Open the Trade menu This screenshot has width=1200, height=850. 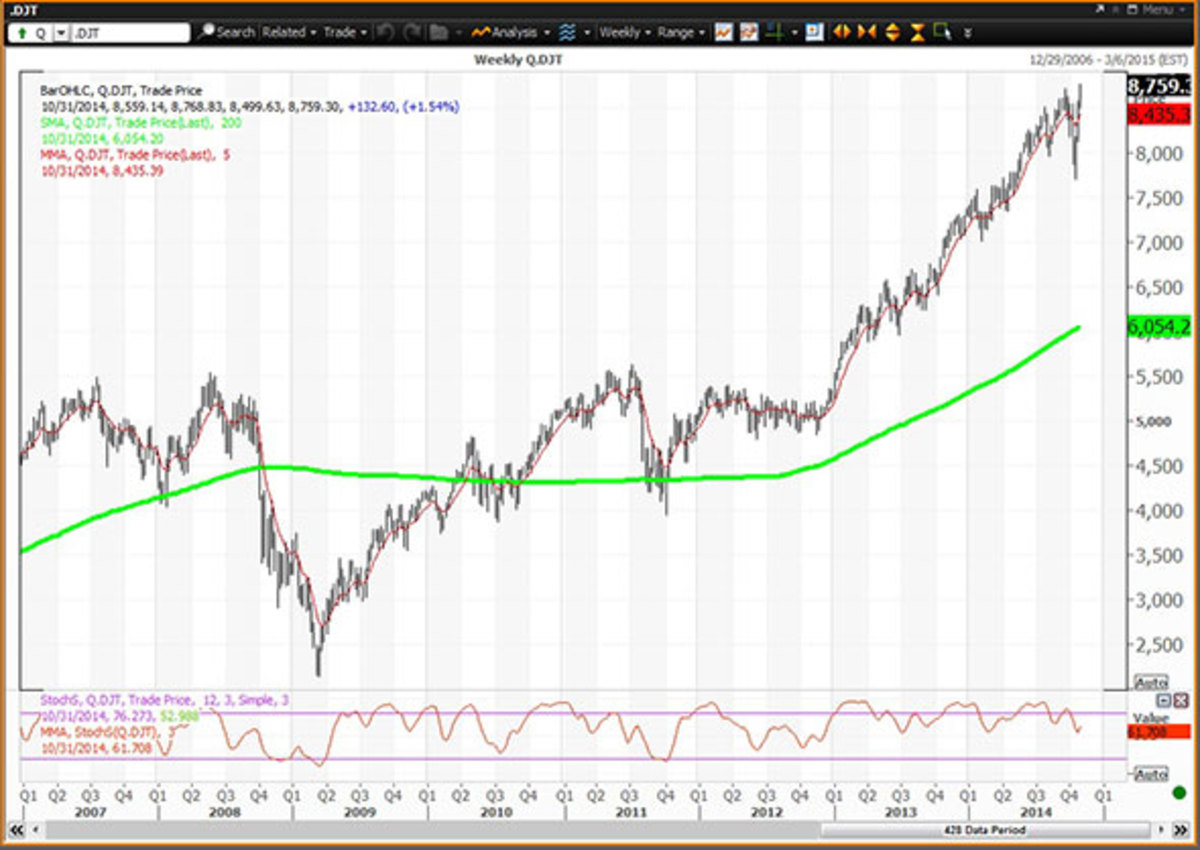[x=345, y=32]
